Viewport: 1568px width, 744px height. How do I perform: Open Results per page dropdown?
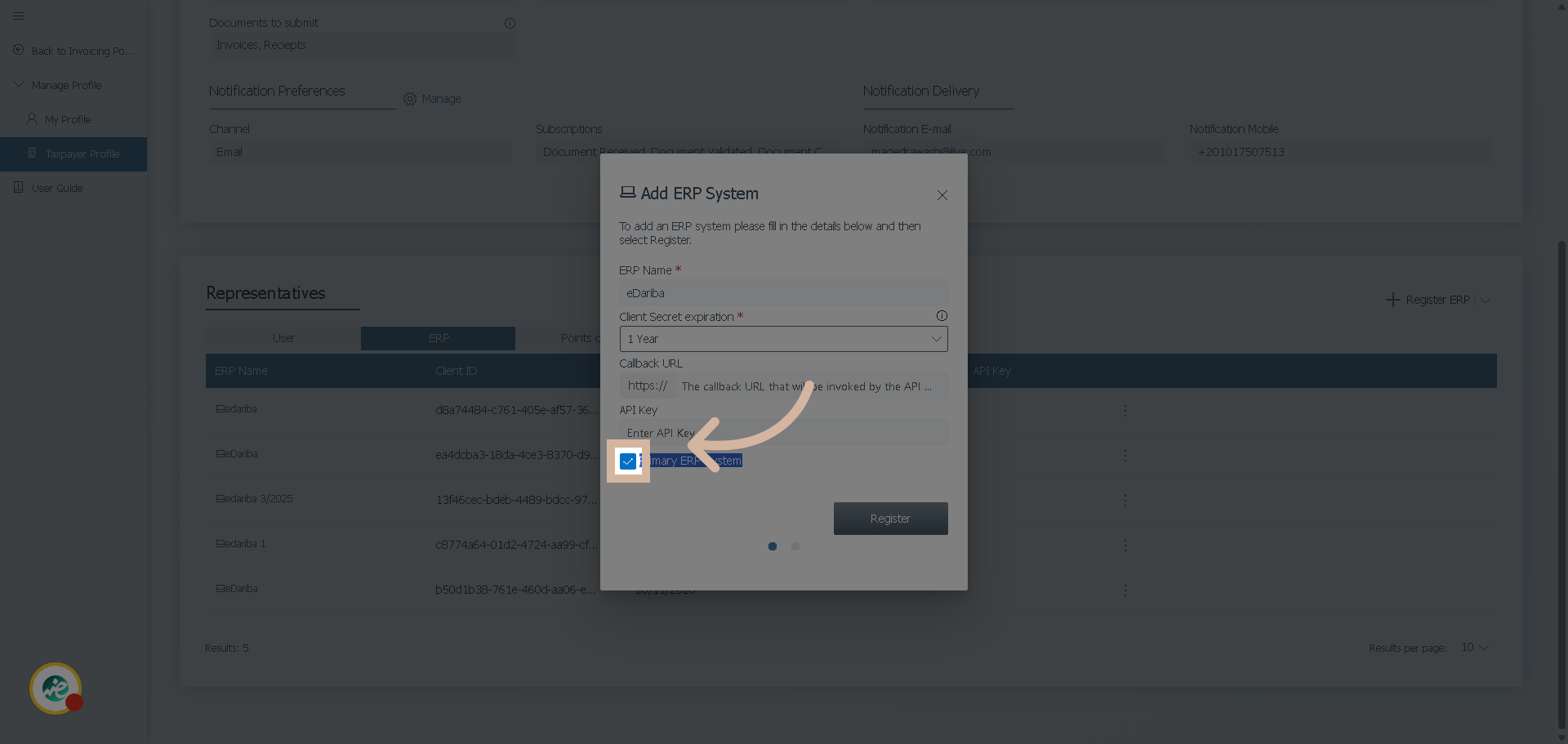[1475, 648]
